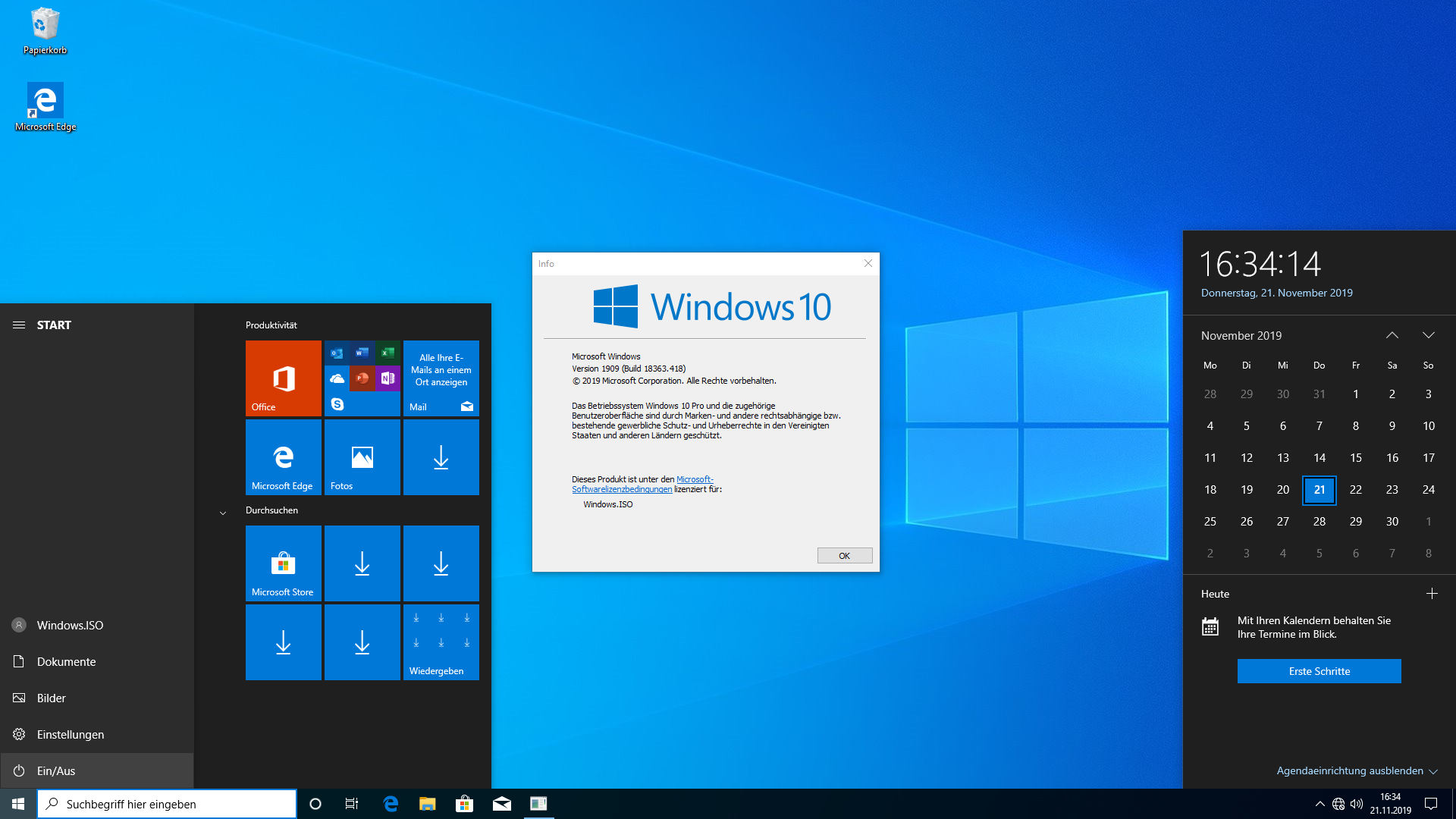Open the Fotos tile
The width and height of the screenshot is (1456, 819).
[x=362, y=457]
